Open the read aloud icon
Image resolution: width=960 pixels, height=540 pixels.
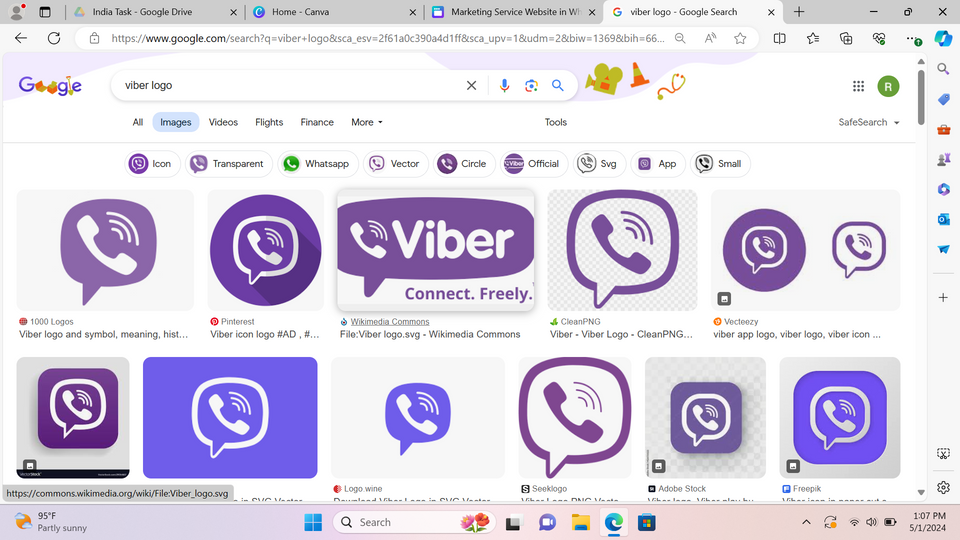[x=710, y=38]
